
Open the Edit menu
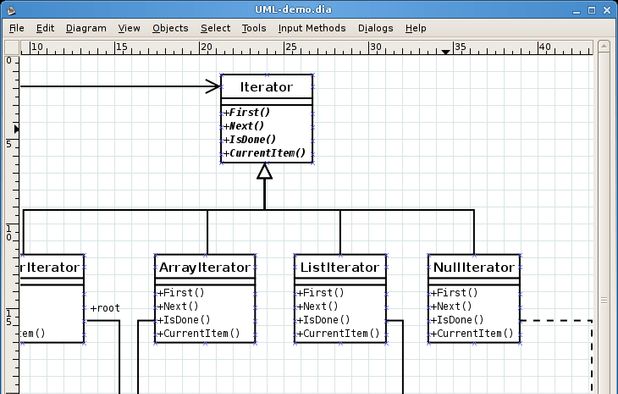(45, 28)
